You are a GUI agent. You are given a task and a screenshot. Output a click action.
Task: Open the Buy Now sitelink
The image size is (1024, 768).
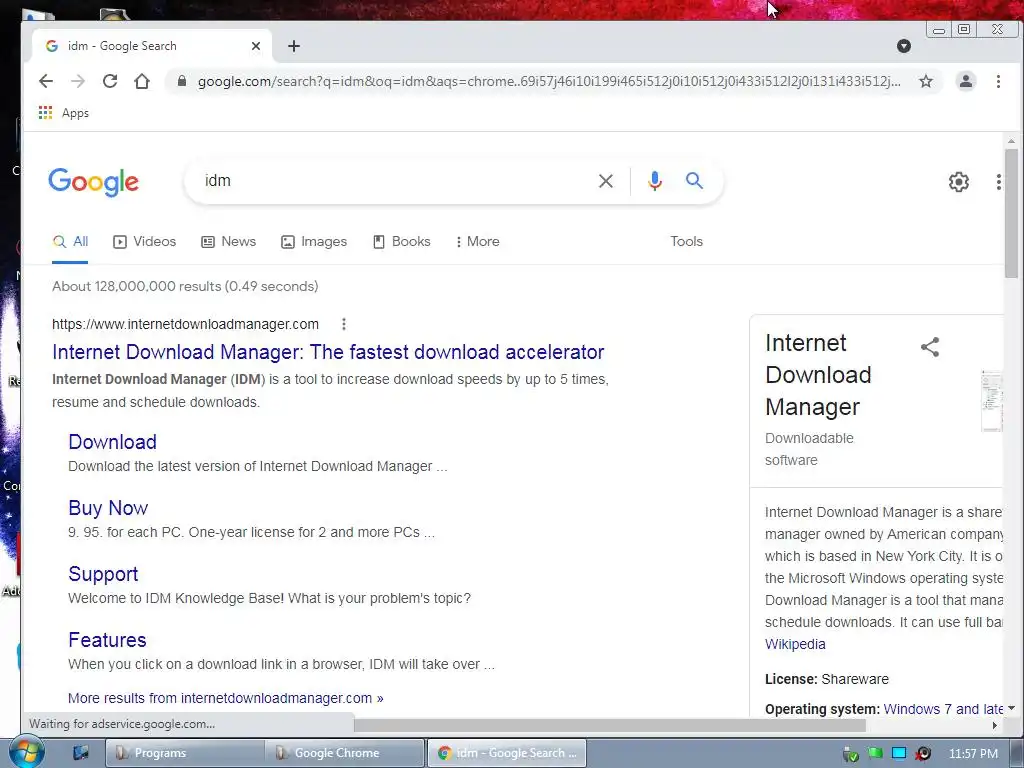click(x=108, y=508)
